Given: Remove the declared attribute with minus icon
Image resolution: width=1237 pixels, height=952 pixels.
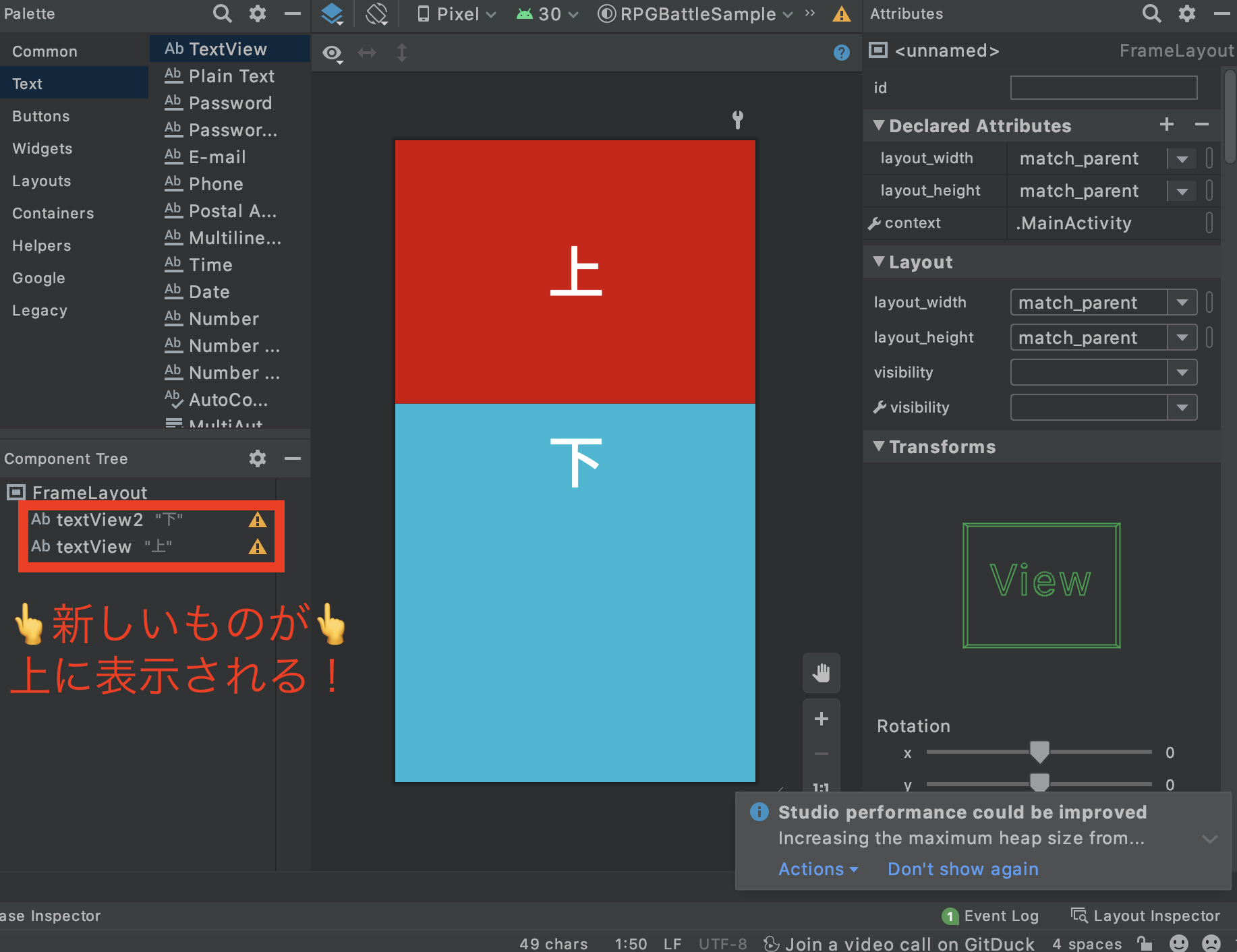Looking at the screenshot, I should [x=1201, y=124].
